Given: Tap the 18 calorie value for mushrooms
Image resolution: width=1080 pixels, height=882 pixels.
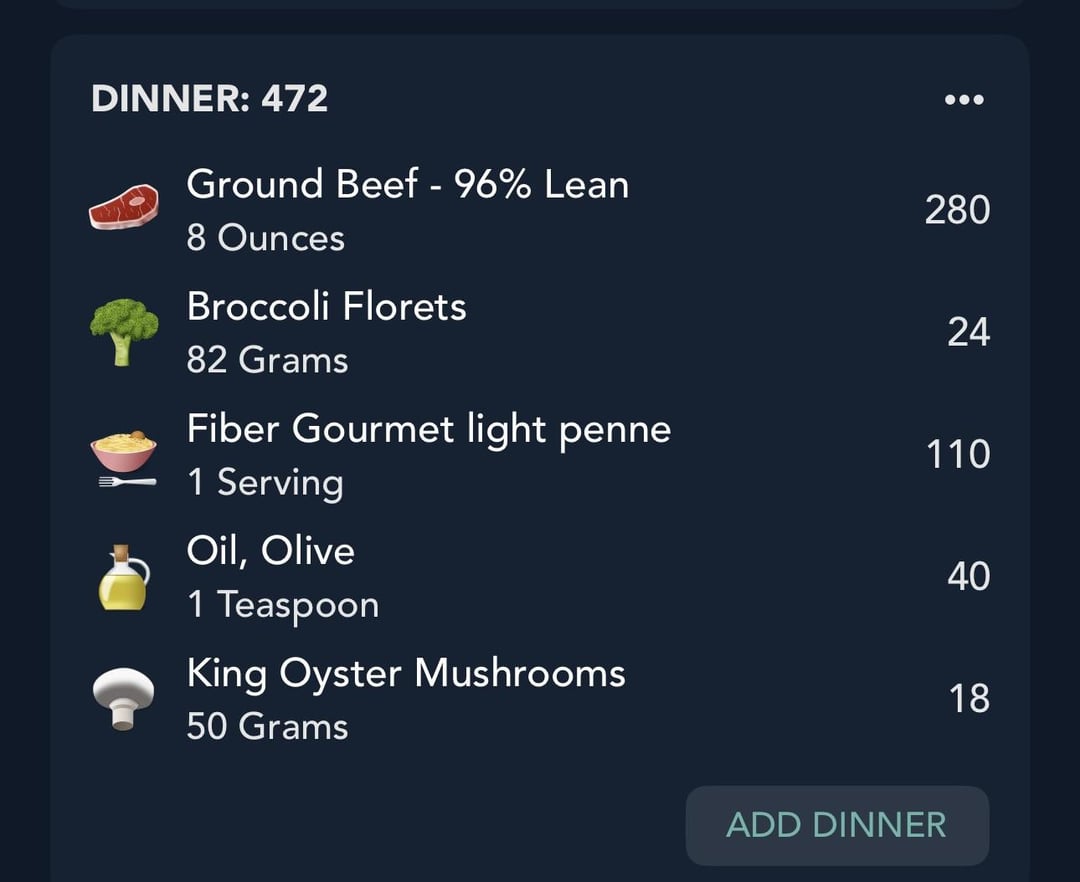Looking at the screenshot, I should 969,699.
